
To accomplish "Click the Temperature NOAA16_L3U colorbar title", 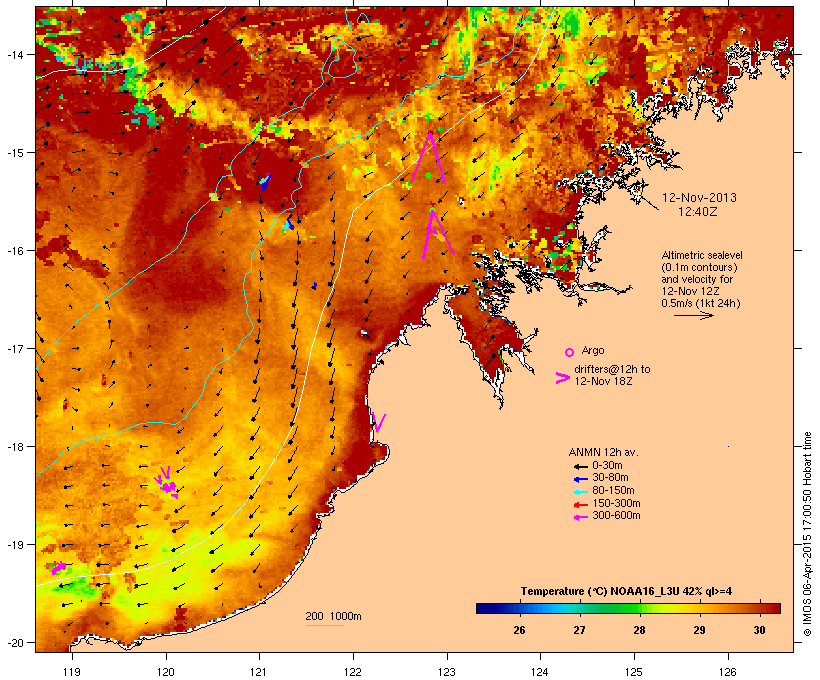I will (626, 591).
